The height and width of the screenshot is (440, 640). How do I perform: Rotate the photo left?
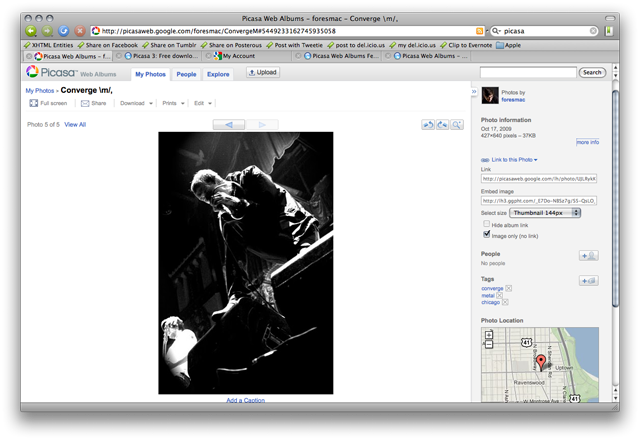428,124
